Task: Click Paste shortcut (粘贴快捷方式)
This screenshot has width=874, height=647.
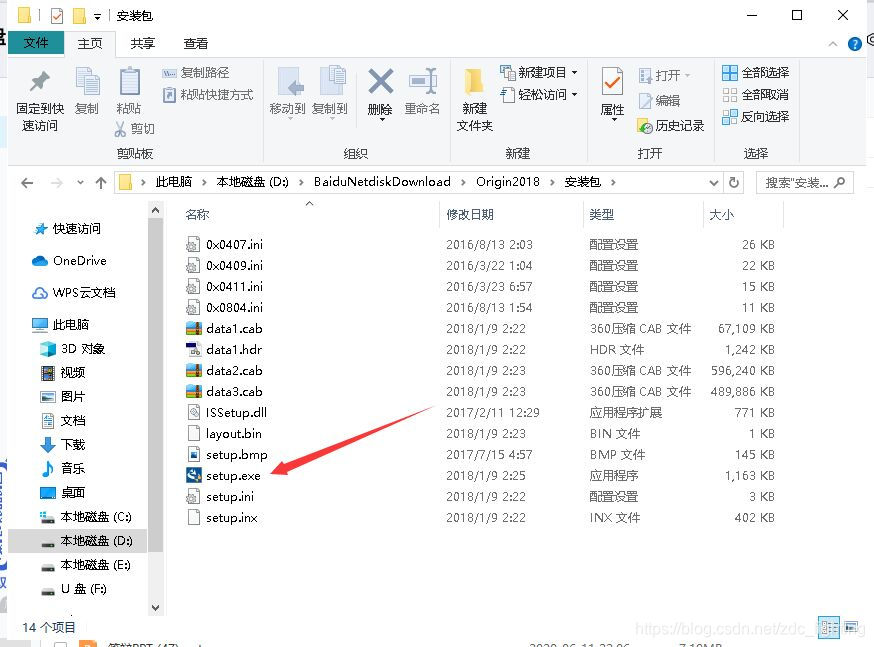Action: [208, 94]
